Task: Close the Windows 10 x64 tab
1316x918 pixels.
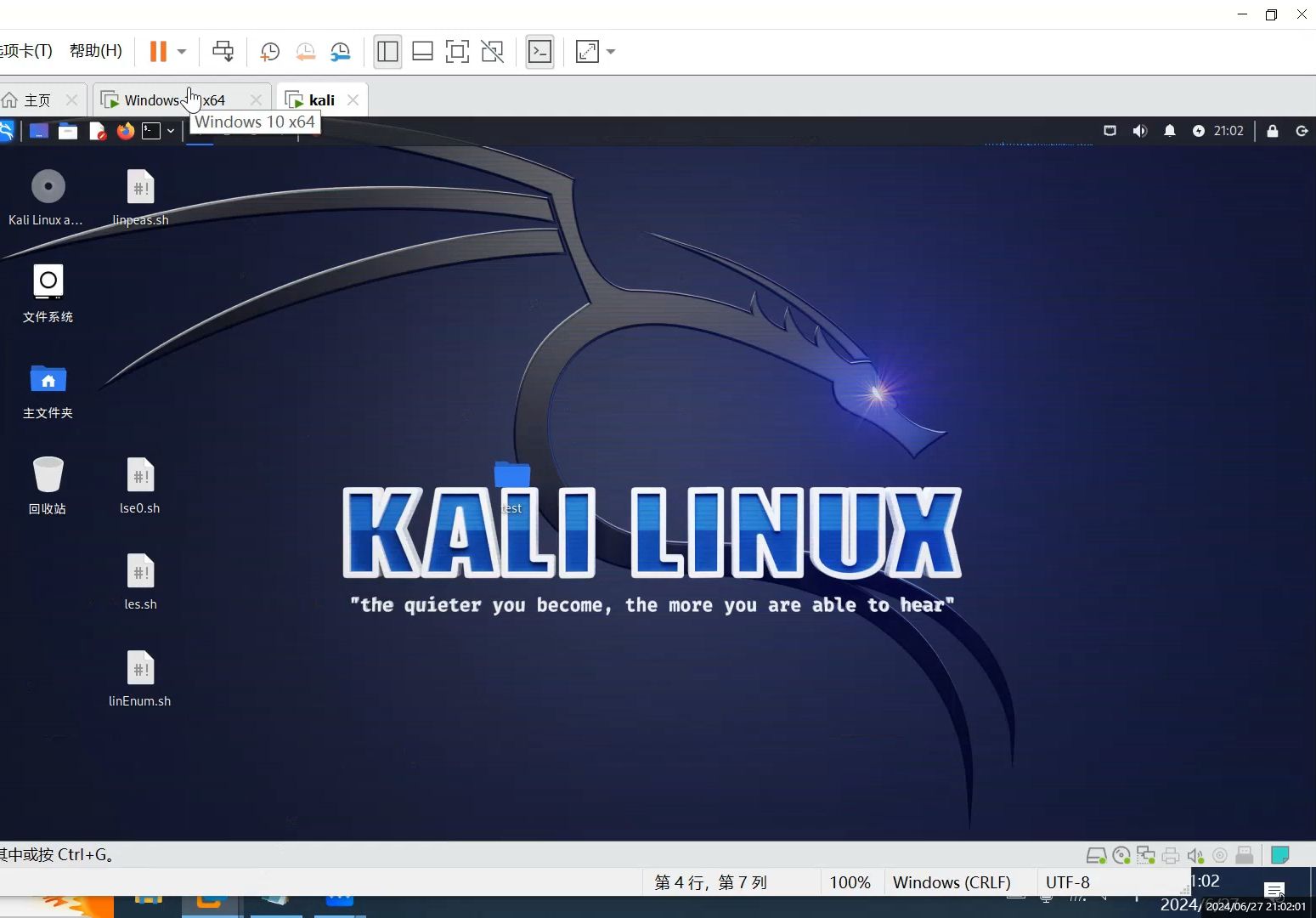Action: (256, 100)
